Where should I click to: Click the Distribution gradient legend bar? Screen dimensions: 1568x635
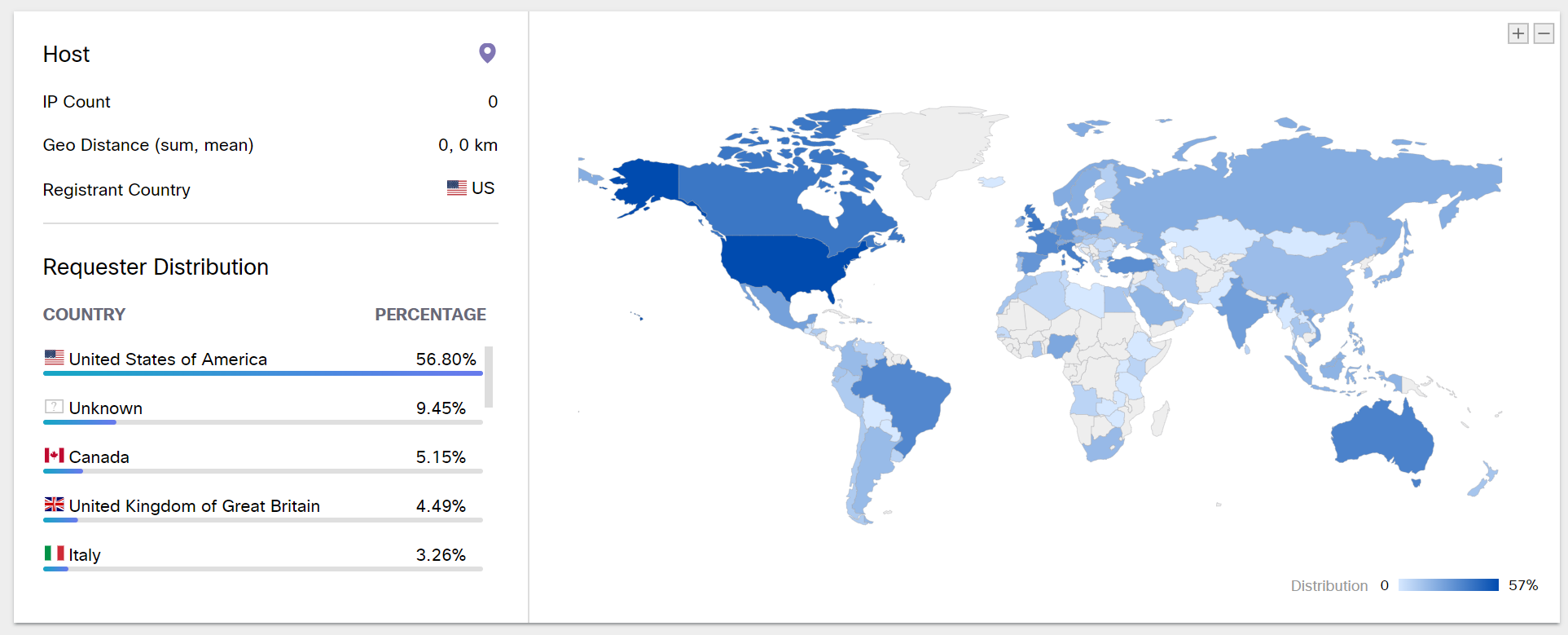[x=1447, y=585]
